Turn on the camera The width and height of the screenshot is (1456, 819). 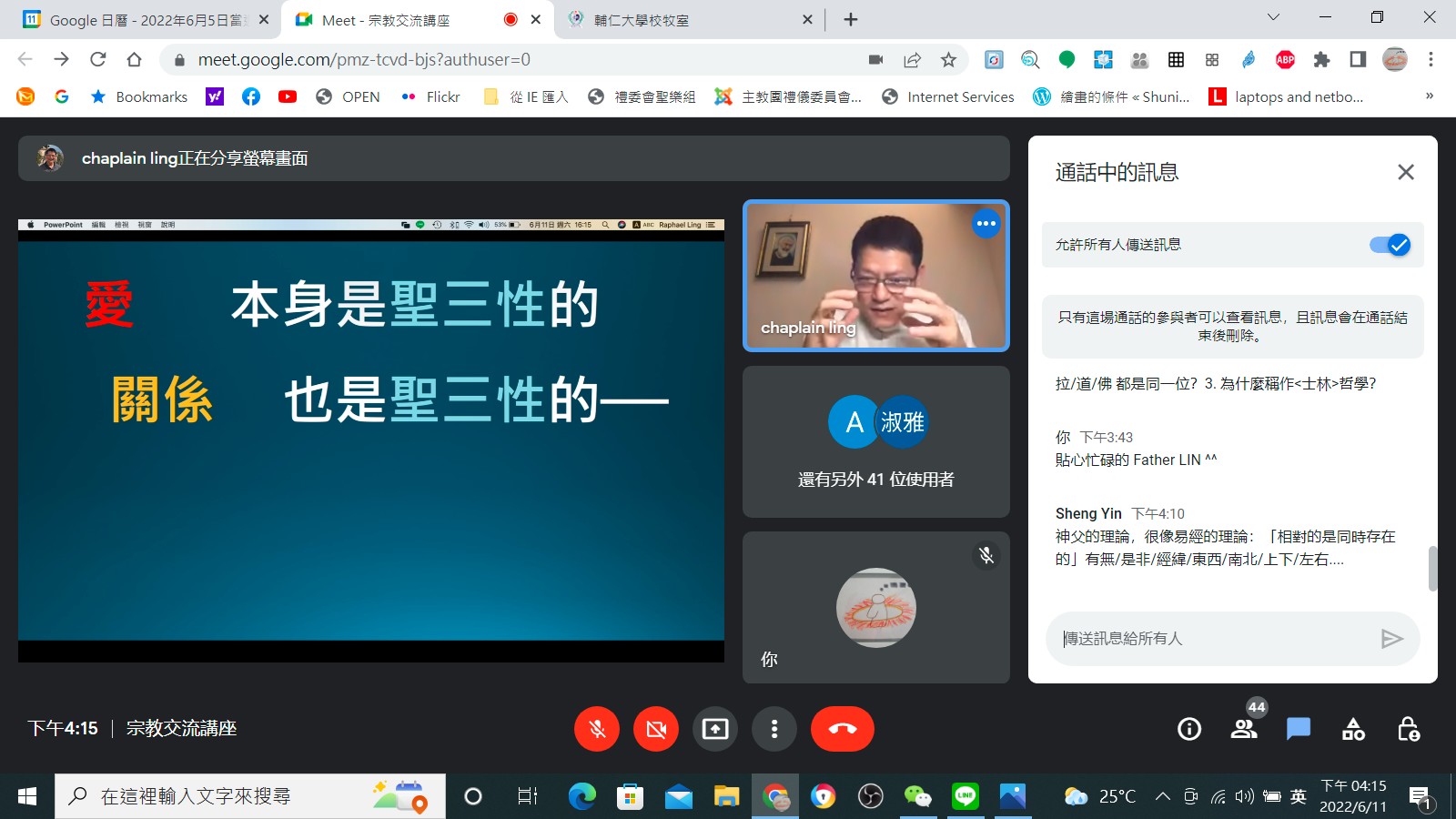(656, 729)
